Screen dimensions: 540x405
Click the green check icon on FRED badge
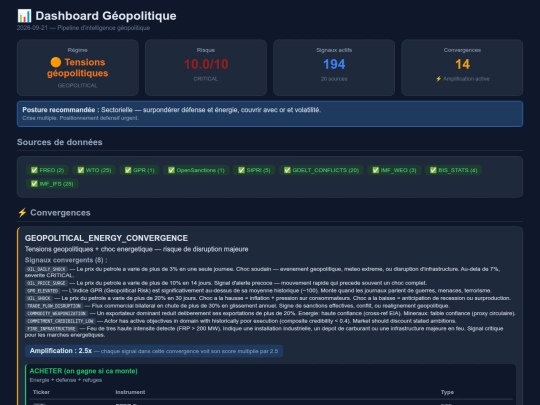coord(34,170)
